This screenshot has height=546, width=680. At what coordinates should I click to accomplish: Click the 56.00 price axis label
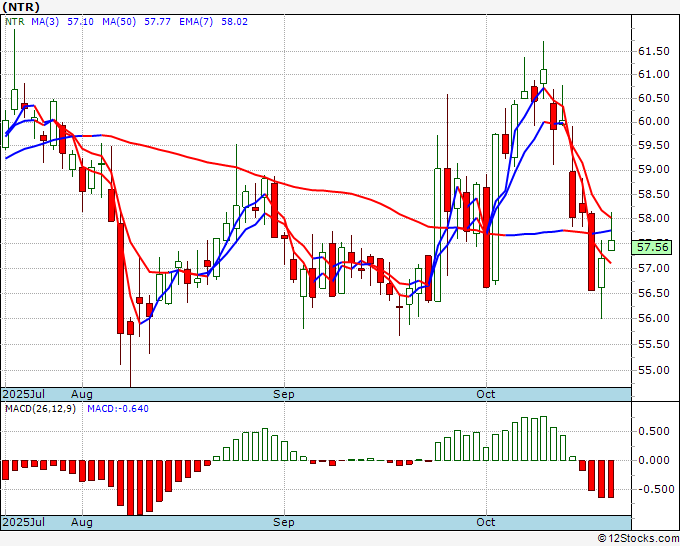pyautogui.click(x=654, y=318)
